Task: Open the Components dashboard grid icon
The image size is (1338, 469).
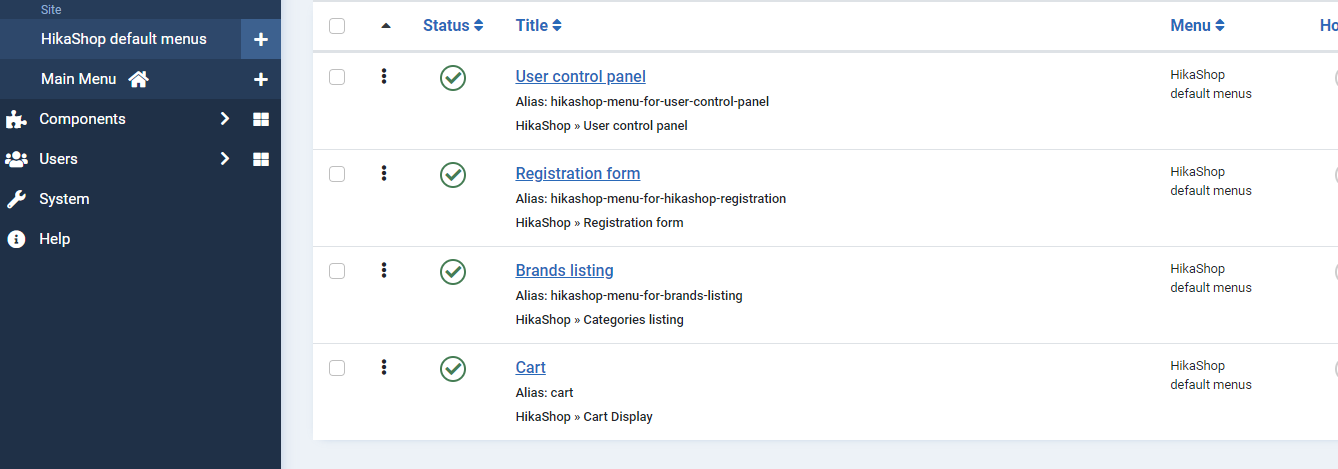Action: point(261,119)
